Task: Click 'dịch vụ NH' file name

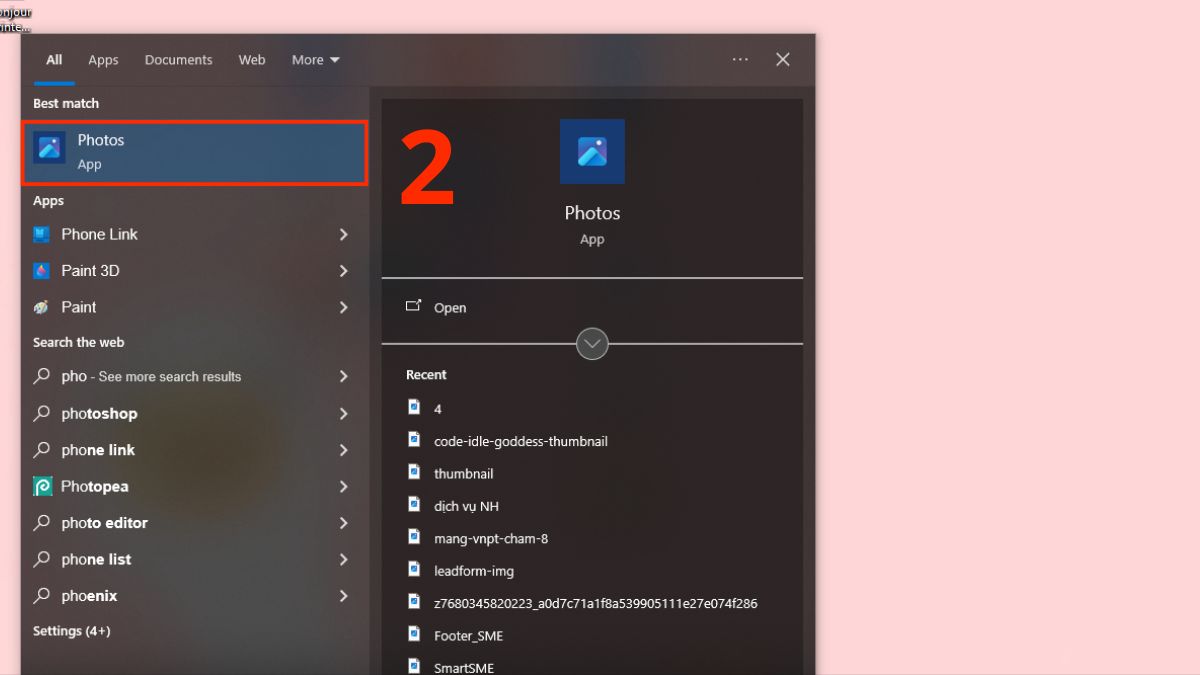Action: [x=466, y=506]
